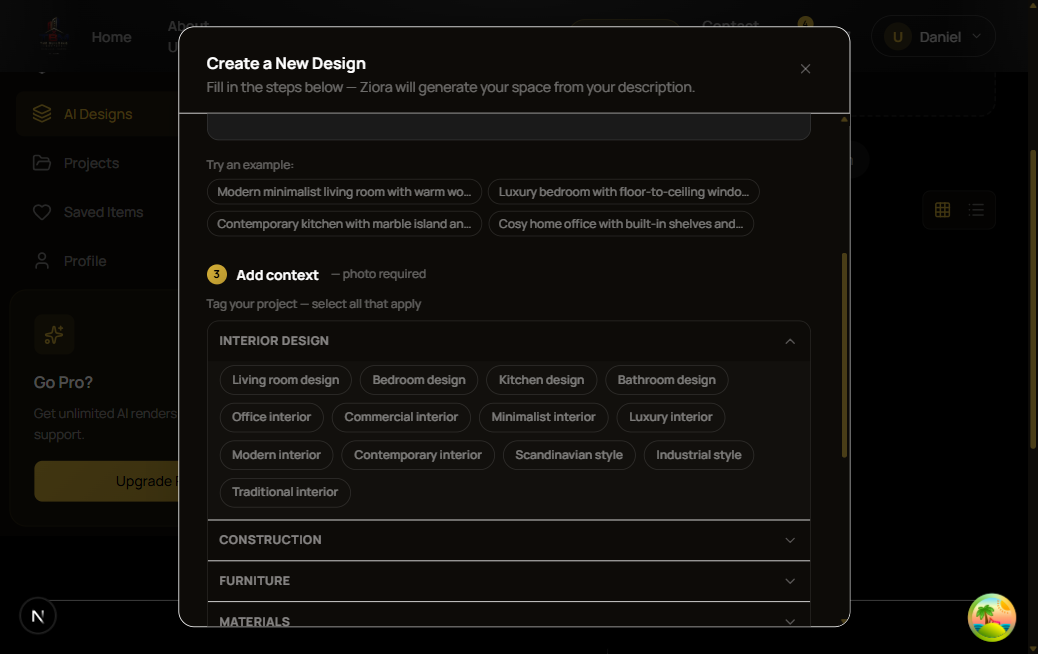Collapse the INTERIOR DESIGN section
The width and height of the screenshot is (1038, 654).
[x=508, y=341]
